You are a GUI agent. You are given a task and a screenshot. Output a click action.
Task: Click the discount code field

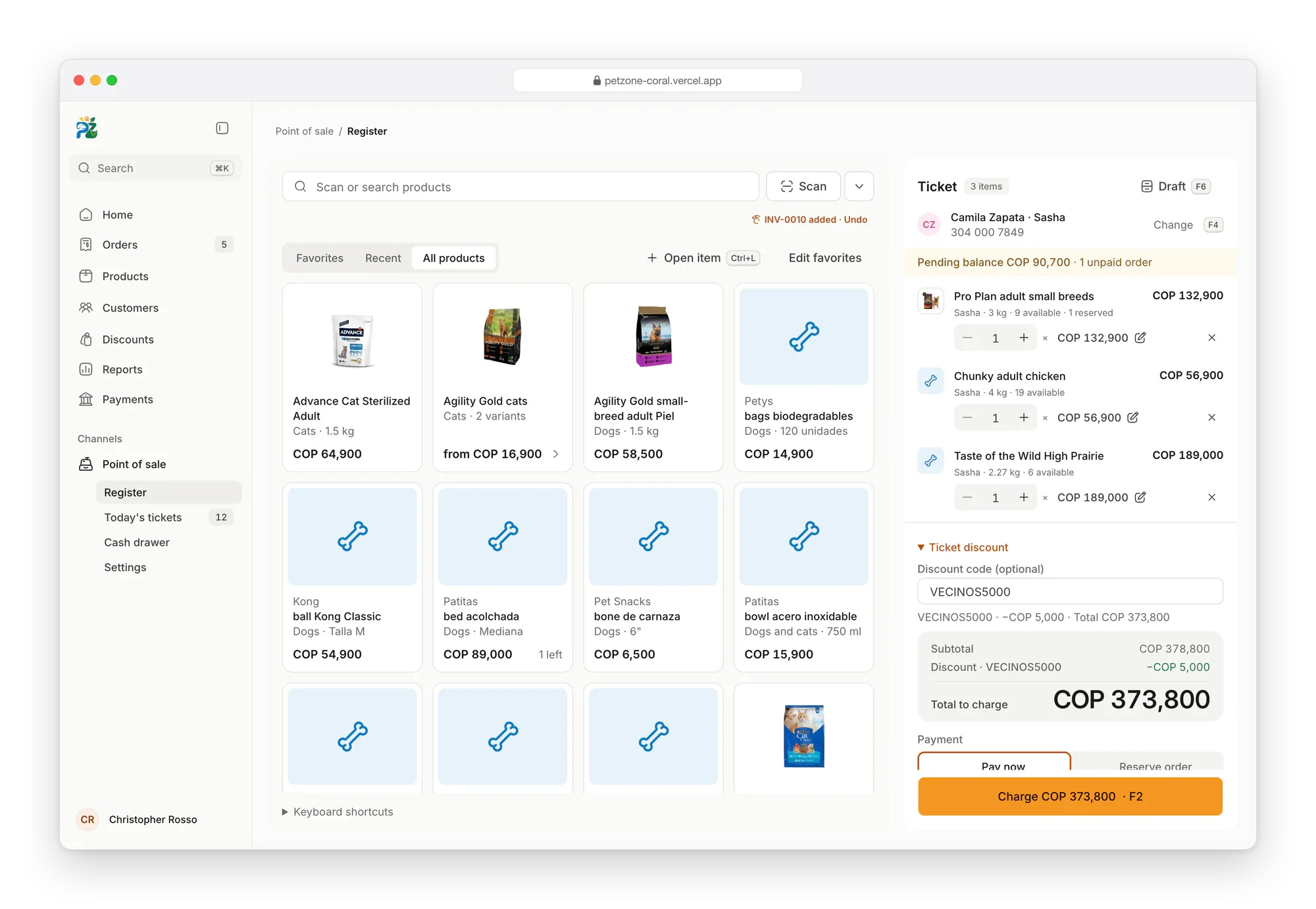pyautogui.click(x=1070, y=591)
